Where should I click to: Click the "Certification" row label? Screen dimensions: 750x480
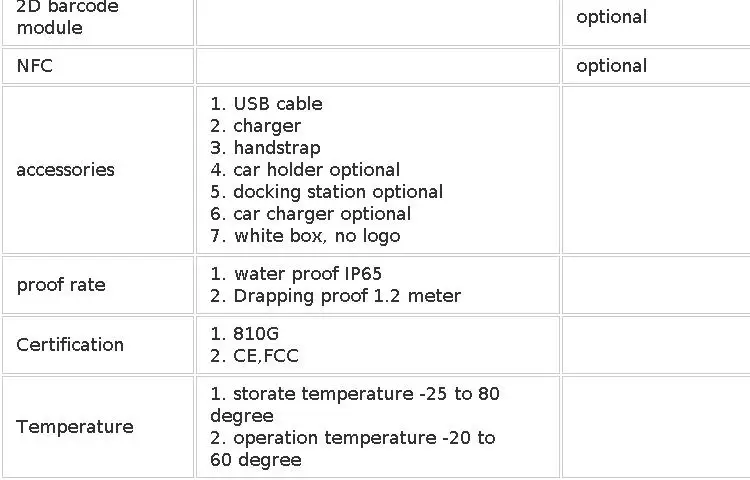click(70, 345)
